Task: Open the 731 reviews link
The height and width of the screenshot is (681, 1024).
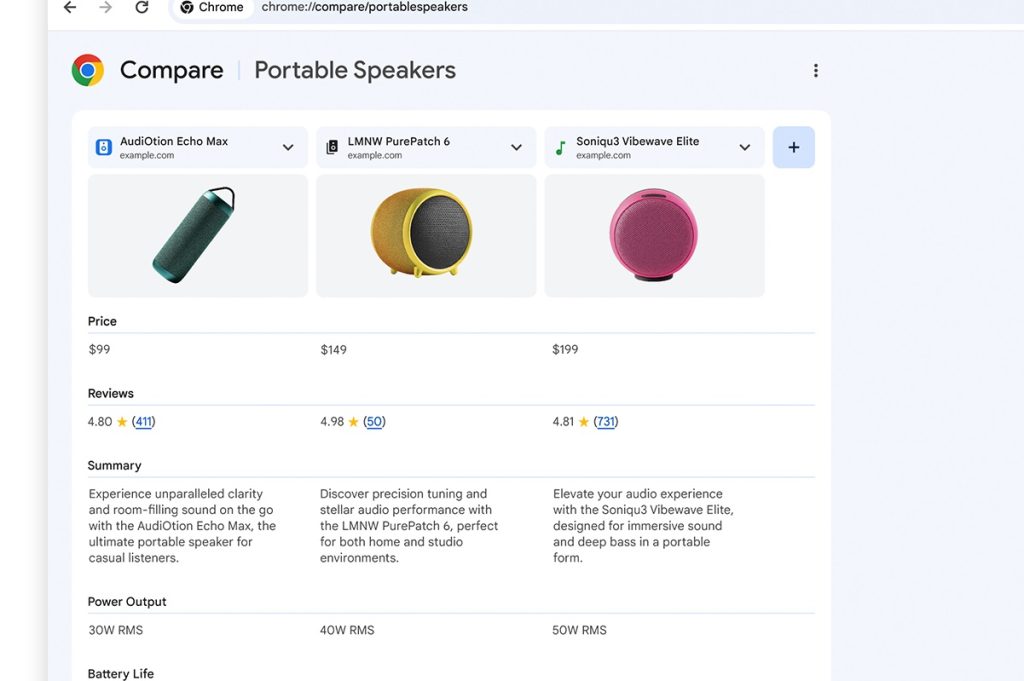Action: [x=606, y=422]
